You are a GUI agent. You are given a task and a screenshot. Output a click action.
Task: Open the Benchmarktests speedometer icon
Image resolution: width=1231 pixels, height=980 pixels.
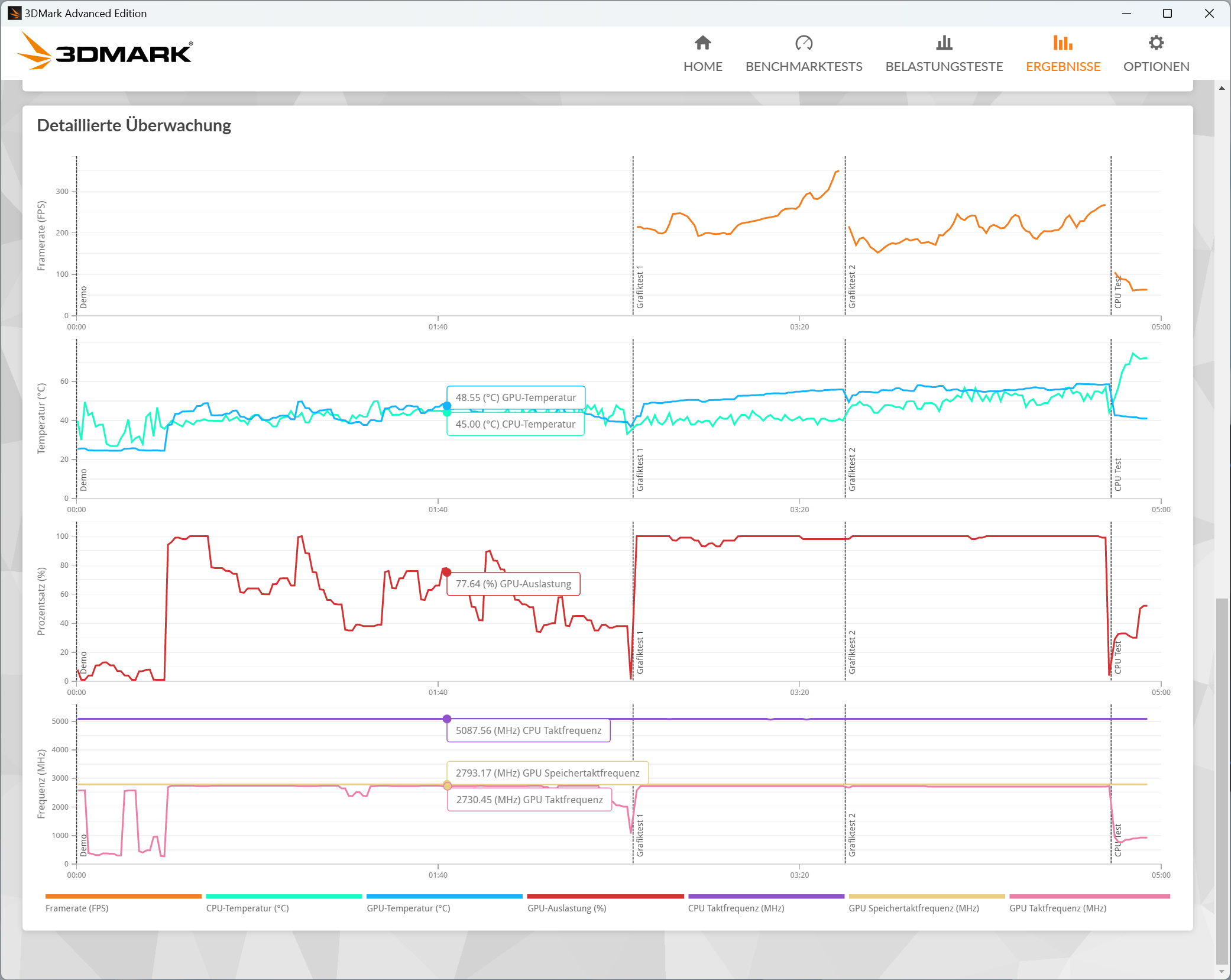tap(804, 43)
